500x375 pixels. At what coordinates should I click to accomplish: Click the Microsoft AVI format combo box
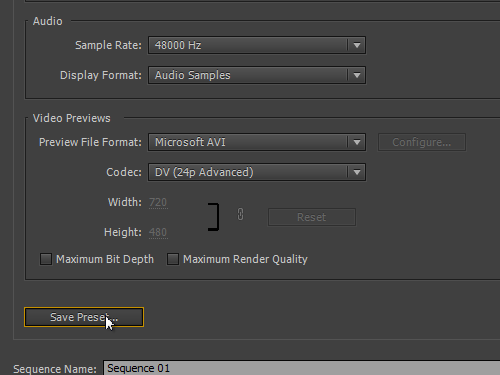pyautogui.click(x=257, y=142)
